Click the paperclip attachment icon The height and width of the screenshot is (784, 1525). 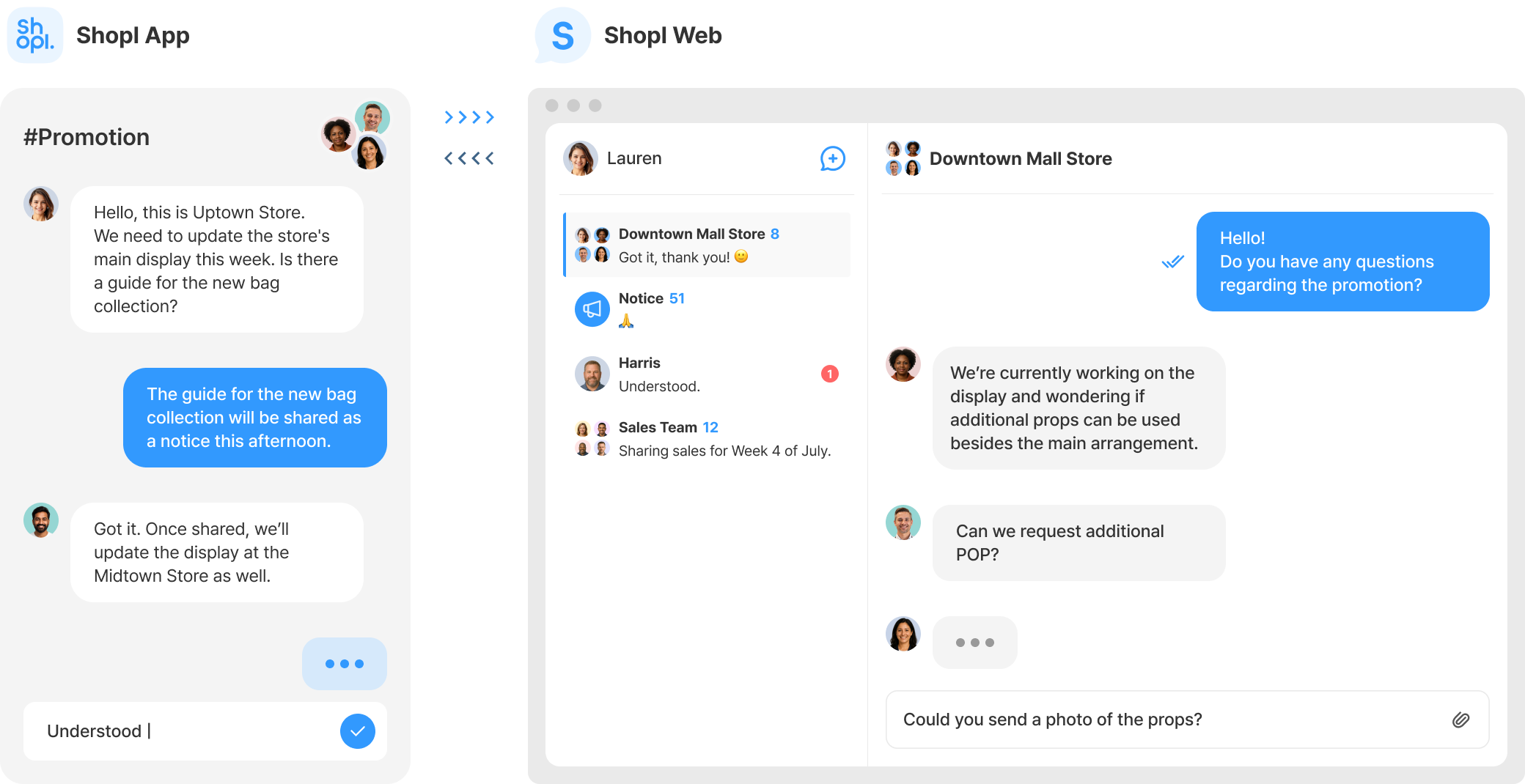(1460, 720)
